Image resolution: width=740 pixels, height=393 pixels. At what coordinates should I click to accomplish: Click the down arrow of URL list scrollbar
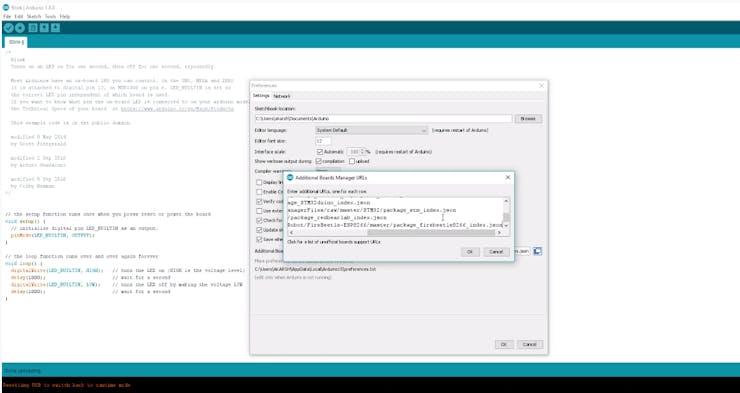click(506, 226)
